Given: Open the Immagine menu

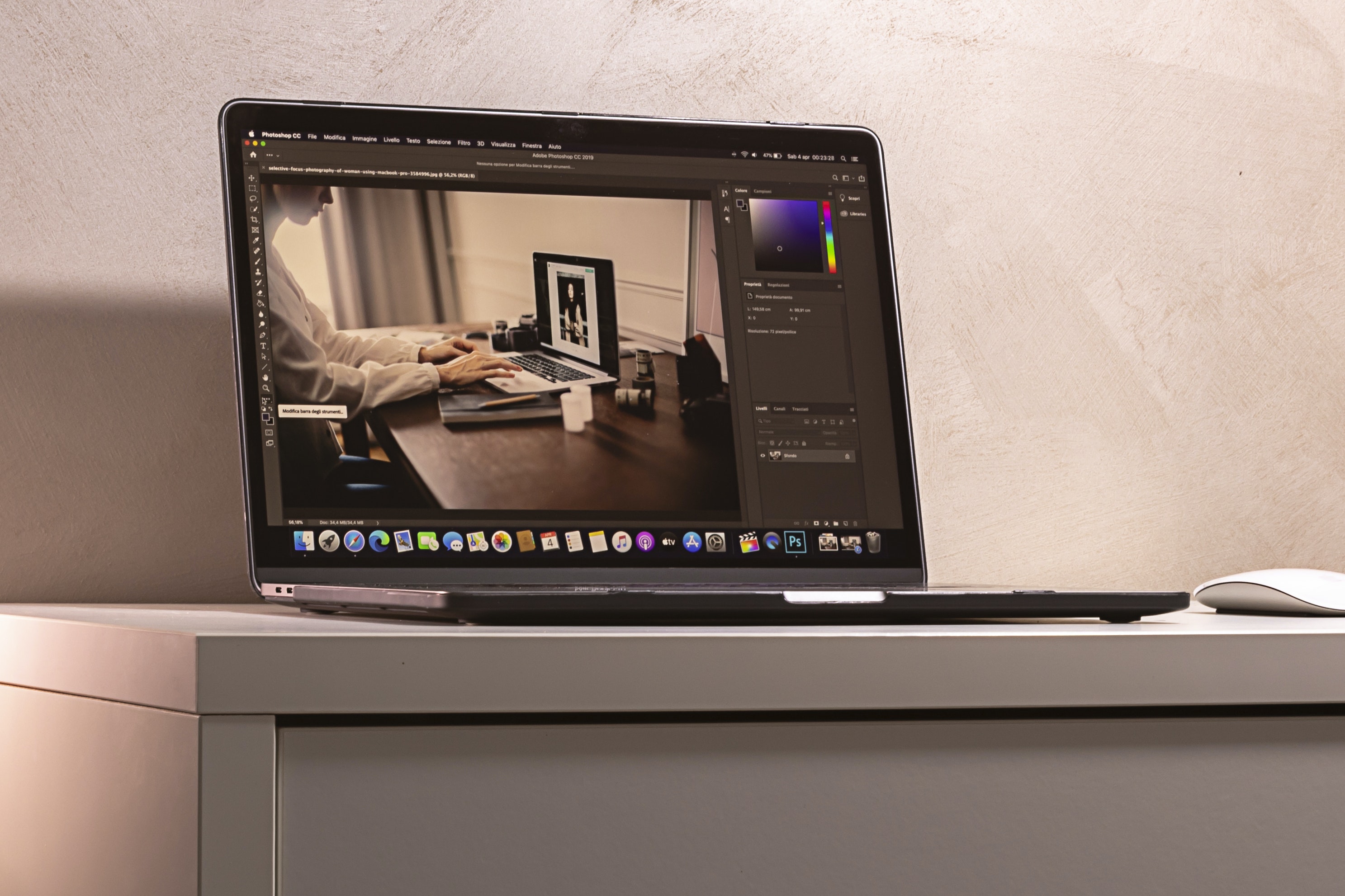Looking at the screenshot, I should 362,139.
